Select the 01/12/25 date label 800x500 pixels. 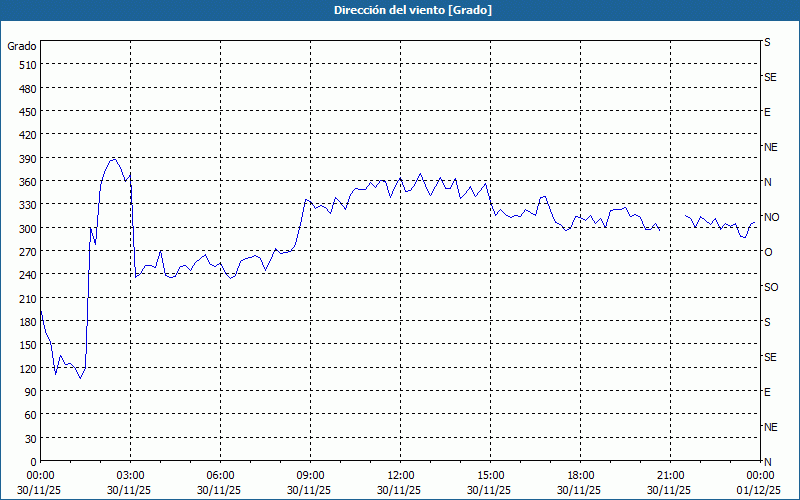pos(759,490)
